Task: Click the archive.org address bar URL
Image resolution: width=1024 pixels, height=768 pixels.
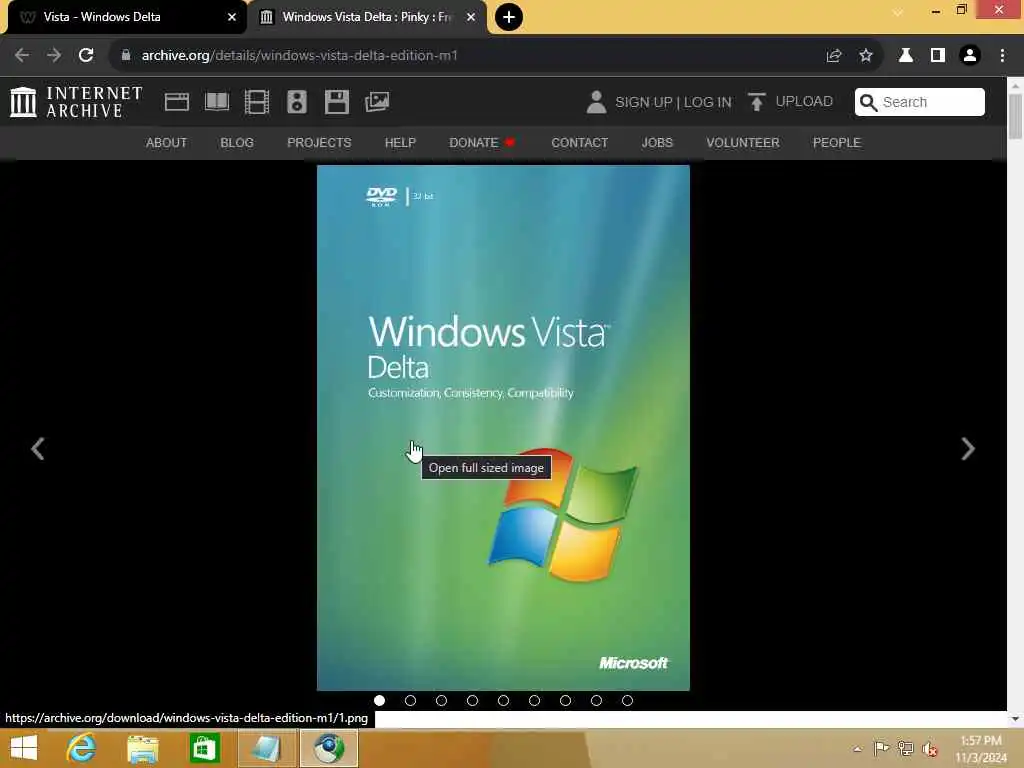Action: pyautogui.click(x=299, y=56)
